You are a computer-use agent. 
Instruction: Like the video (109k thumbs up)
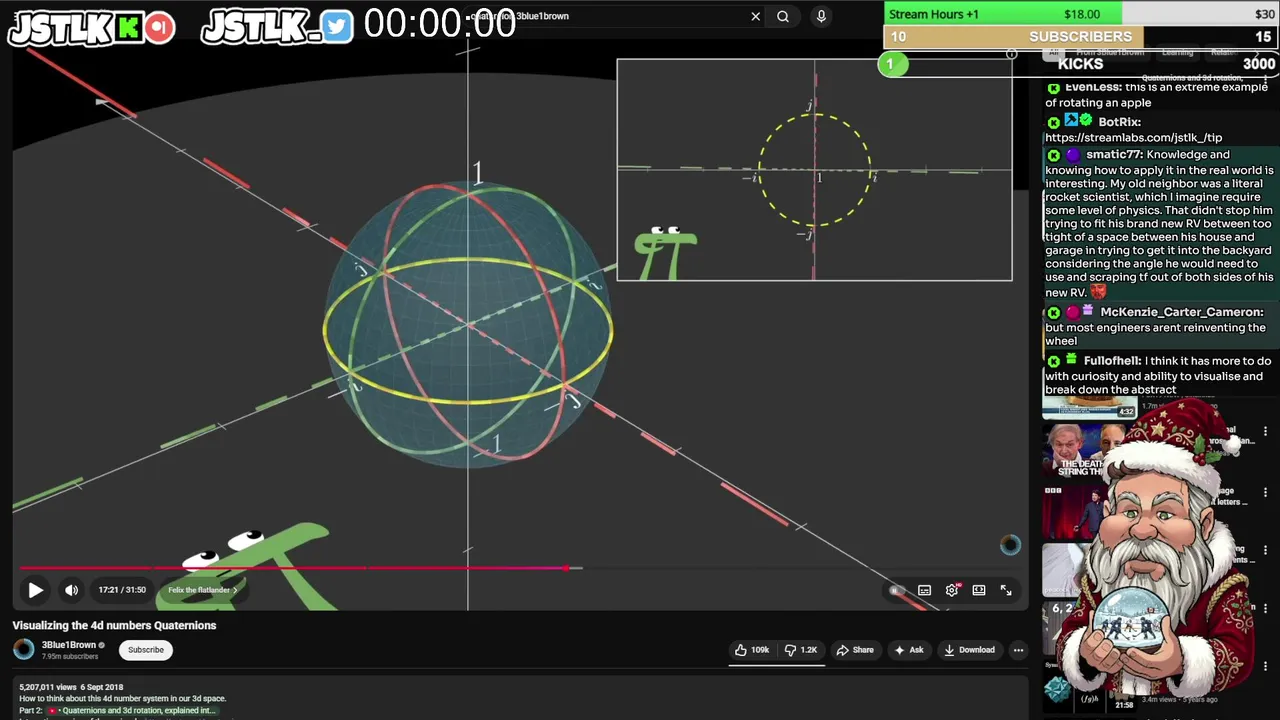(751, 650)
